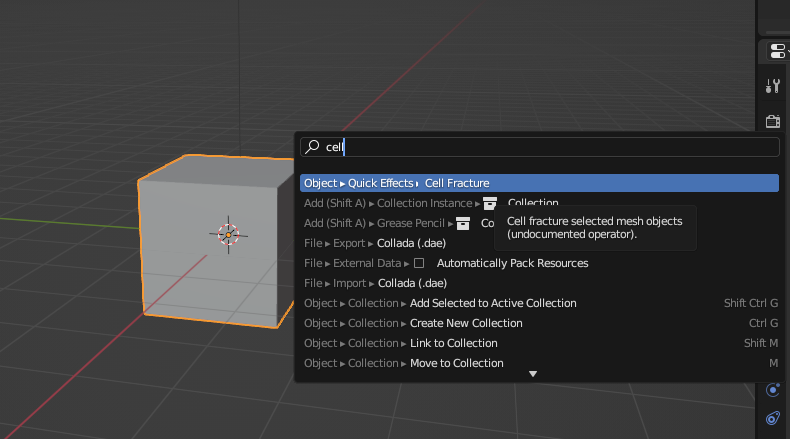This screenshot has height=439, width=790.
Task: Choose File Export Collada (.dae)
Action: coord(410,243)
